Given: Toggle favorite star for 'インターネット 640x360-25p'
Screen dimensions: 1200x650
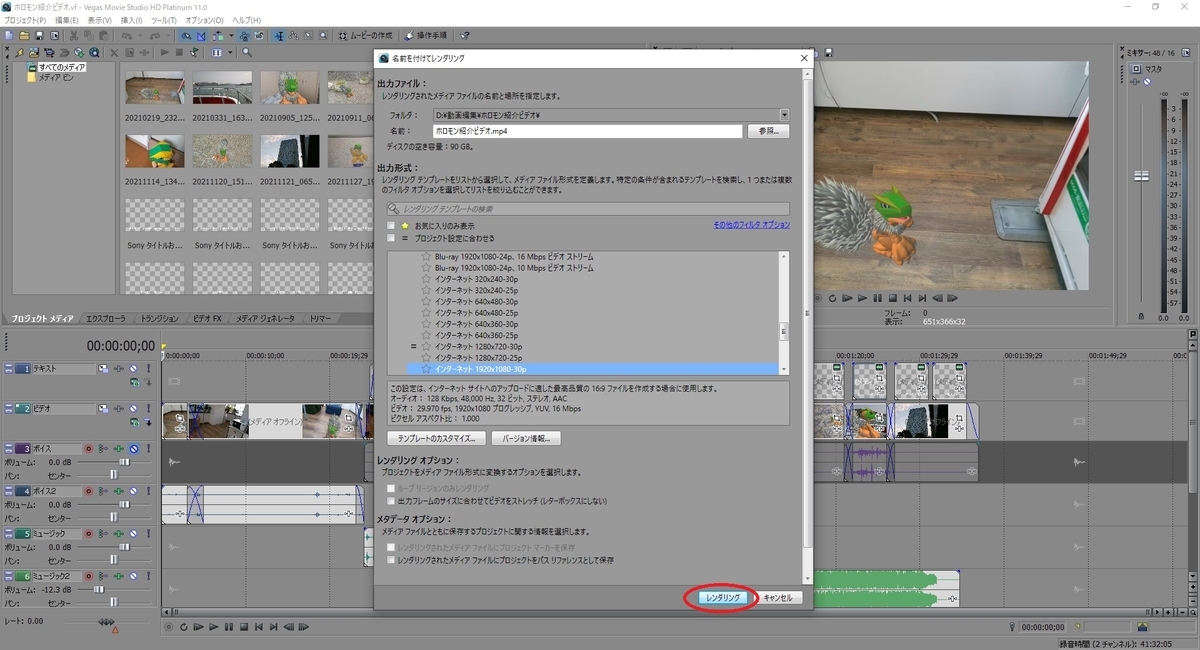Looking at the screenshot, I should click(x=426, y=335).
